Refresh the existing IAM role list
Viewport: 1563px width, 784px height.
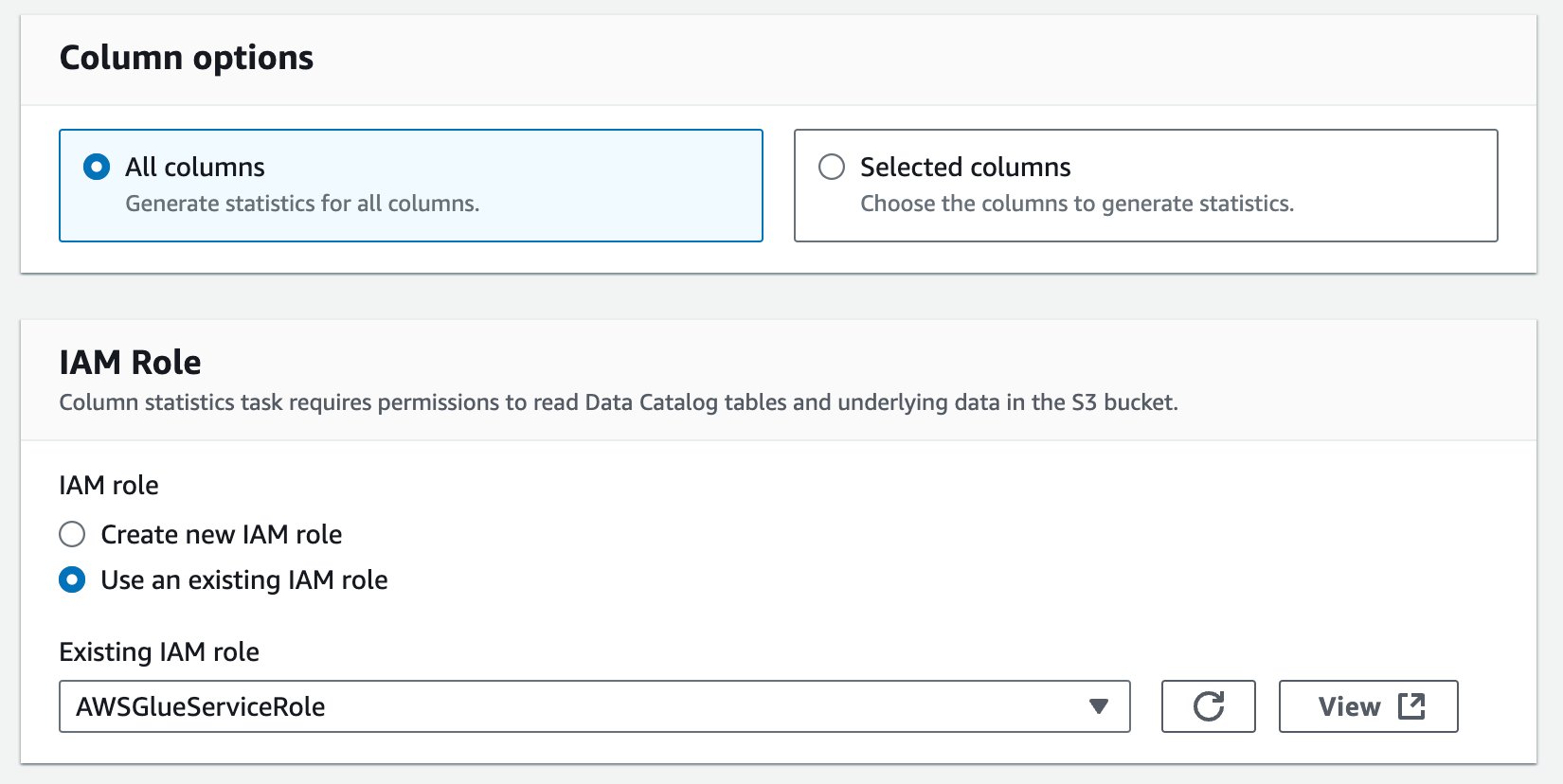coord(1208,706)
